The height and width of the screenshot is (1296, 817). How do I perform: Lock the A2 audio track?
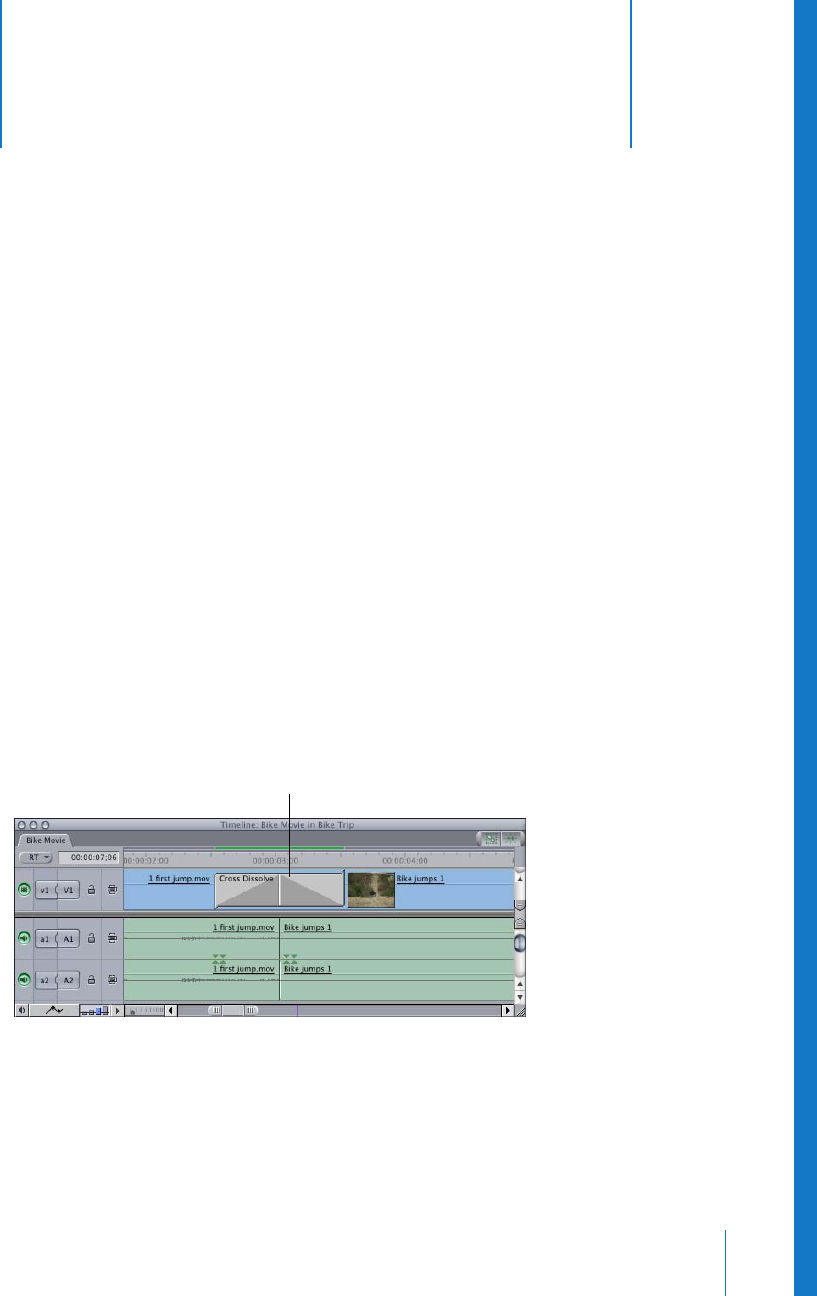91,980
